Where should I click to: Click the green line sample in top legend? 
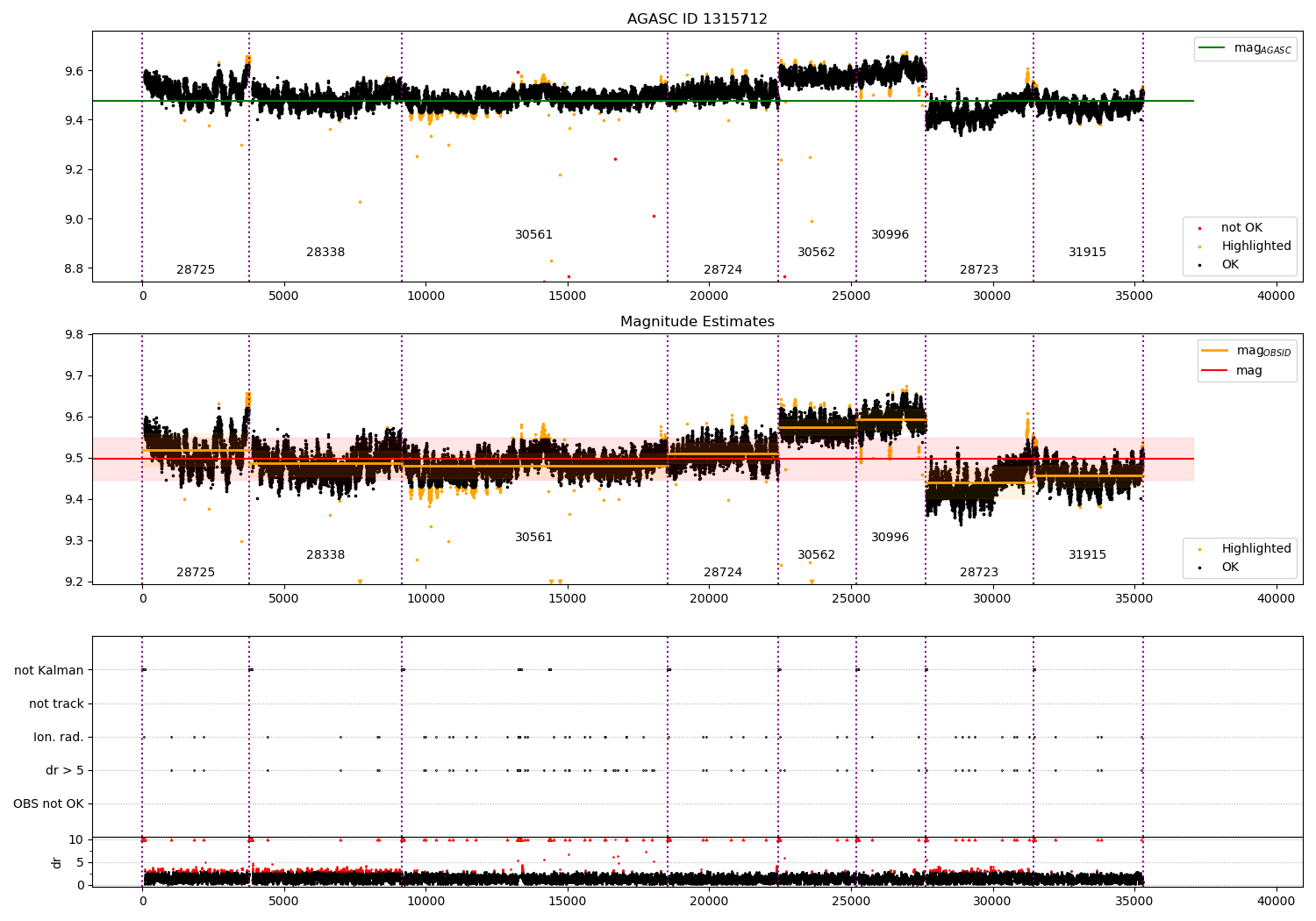(x=1212, y=48)
